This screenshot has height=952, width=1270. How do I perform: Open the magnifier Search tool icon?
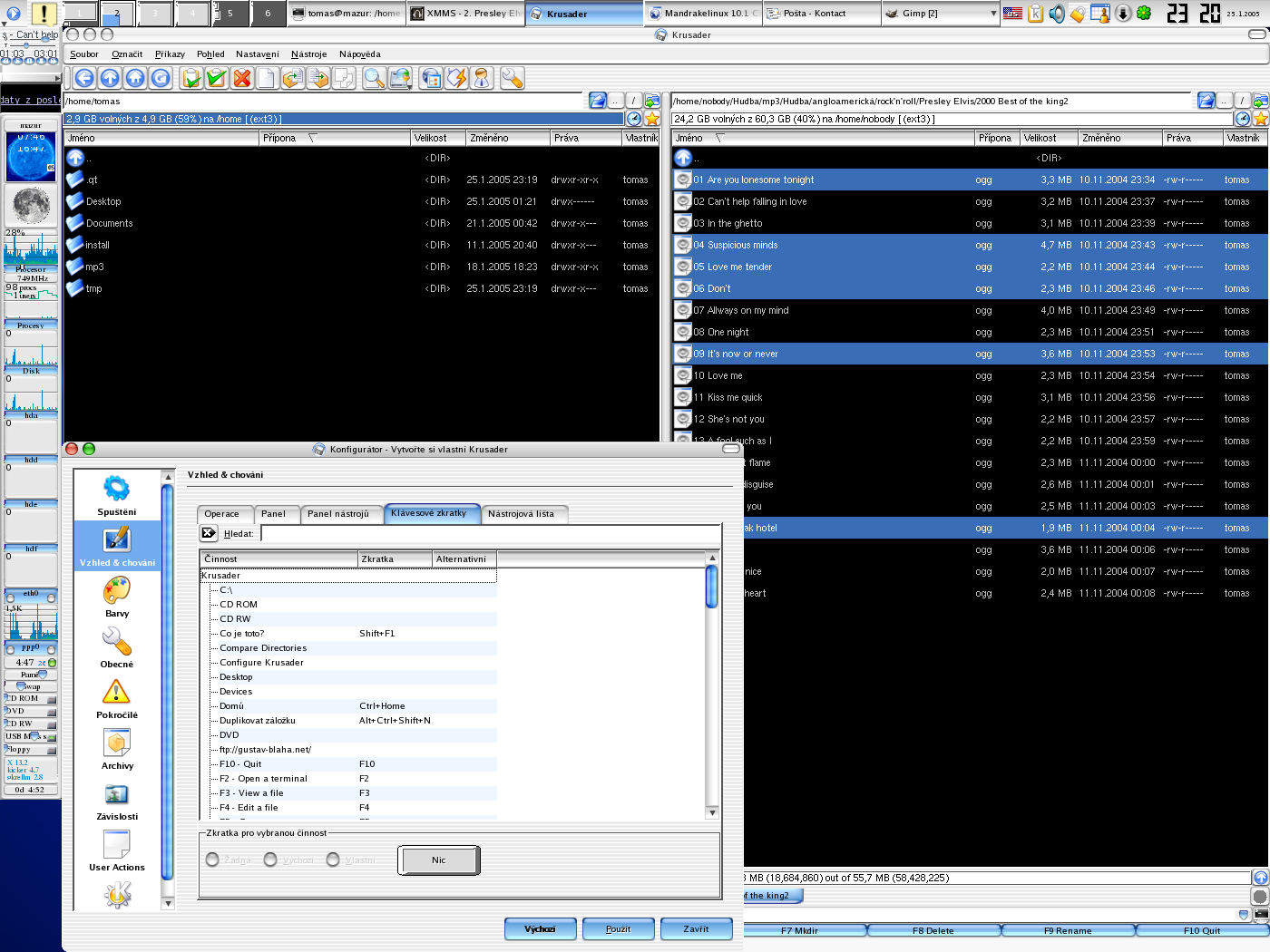[x=374, y=79]
